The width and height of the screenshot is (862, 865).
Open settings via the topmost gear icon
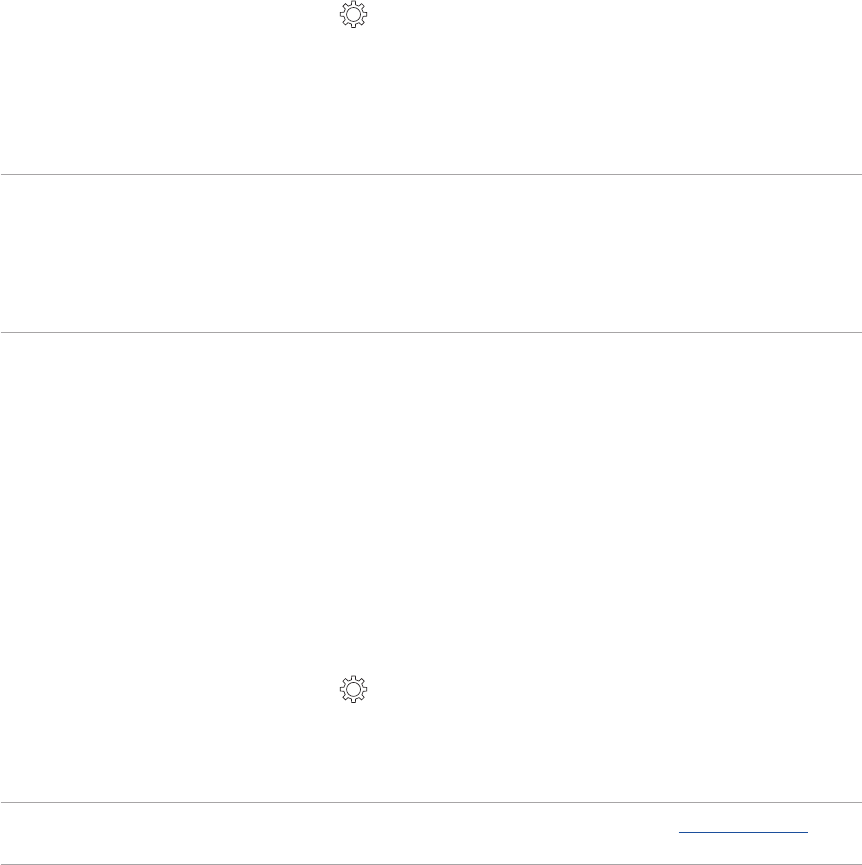354,14
